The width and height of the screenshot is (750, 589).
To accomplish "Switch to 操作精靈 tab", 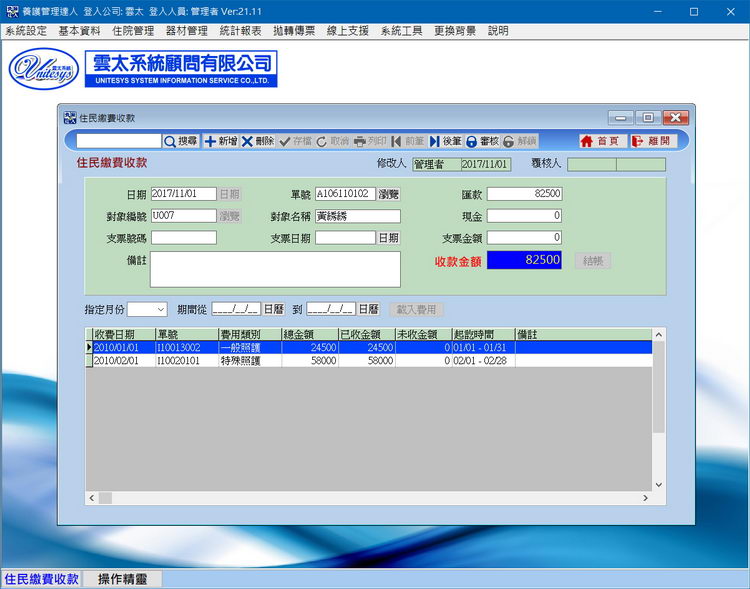I will pos(122,579).
